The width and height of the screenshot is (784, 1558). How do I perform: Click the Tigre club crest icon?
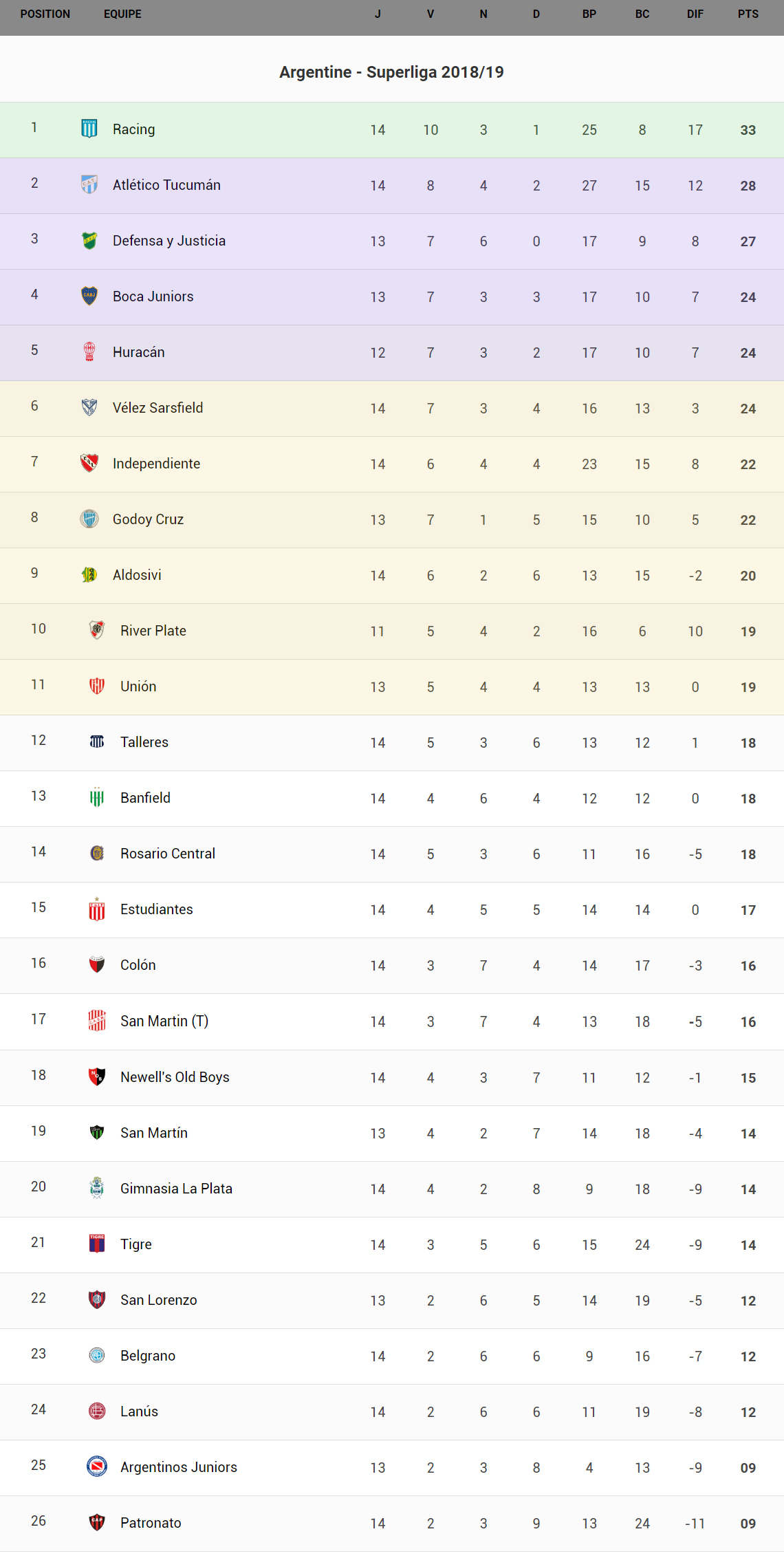pos(97,1244)
